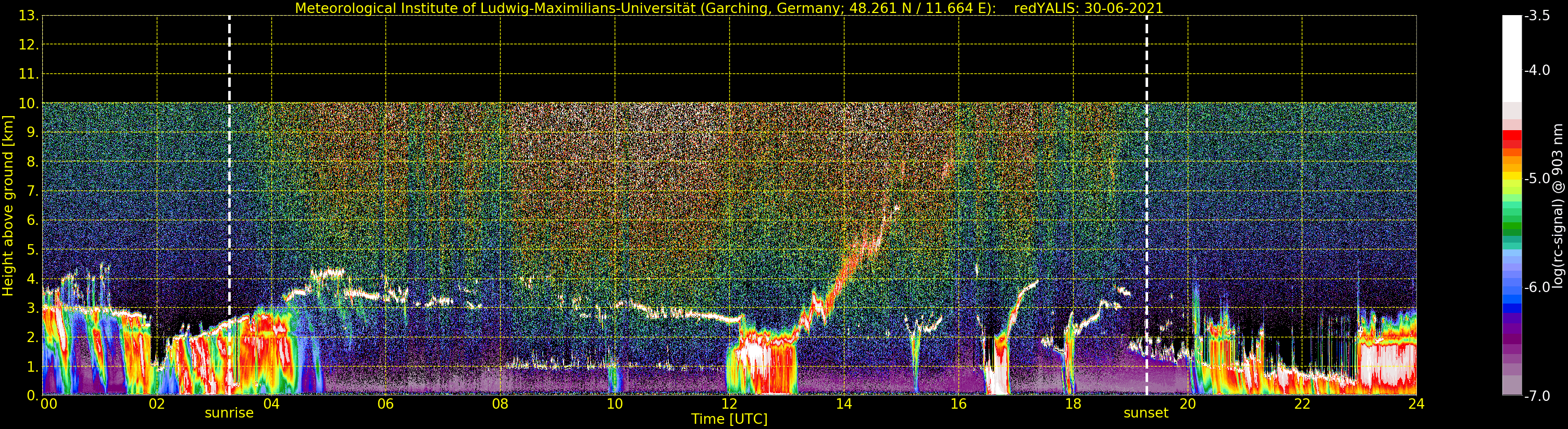
Task: Click the 'Height above ground [km]' axis label
Action: point(8,206)
